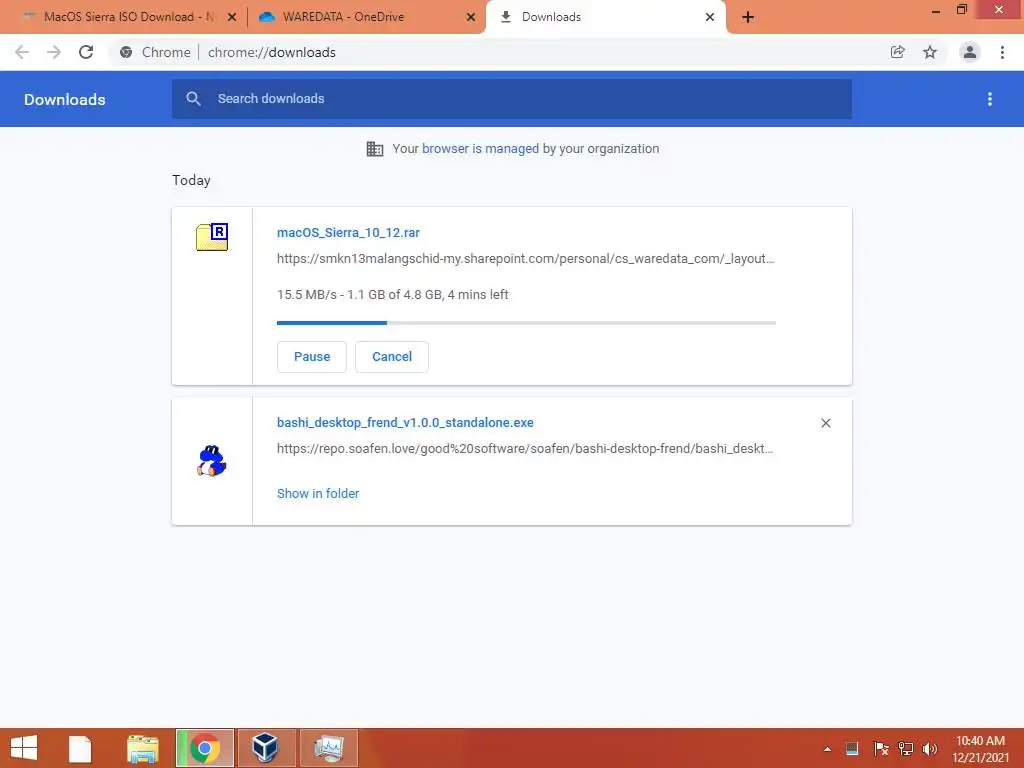Click the managed organization building icon

click(375, 149)
